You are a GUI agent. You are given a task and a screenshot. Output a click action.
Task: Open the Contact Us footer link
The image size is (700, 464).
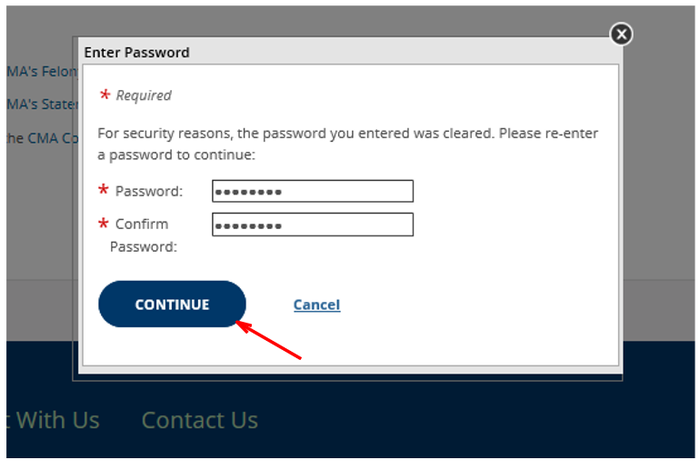coord(200,420)
